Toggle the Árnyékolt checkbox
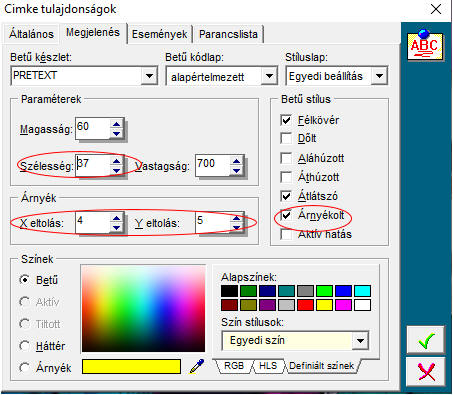 [x=286, y=215]
